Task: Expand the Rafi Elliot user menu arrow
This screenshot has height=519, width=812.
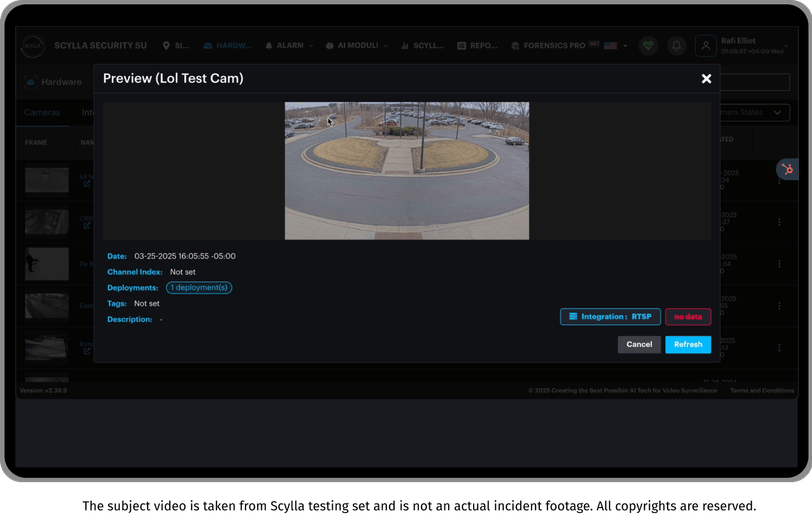Action: click(x=787, y=46)
